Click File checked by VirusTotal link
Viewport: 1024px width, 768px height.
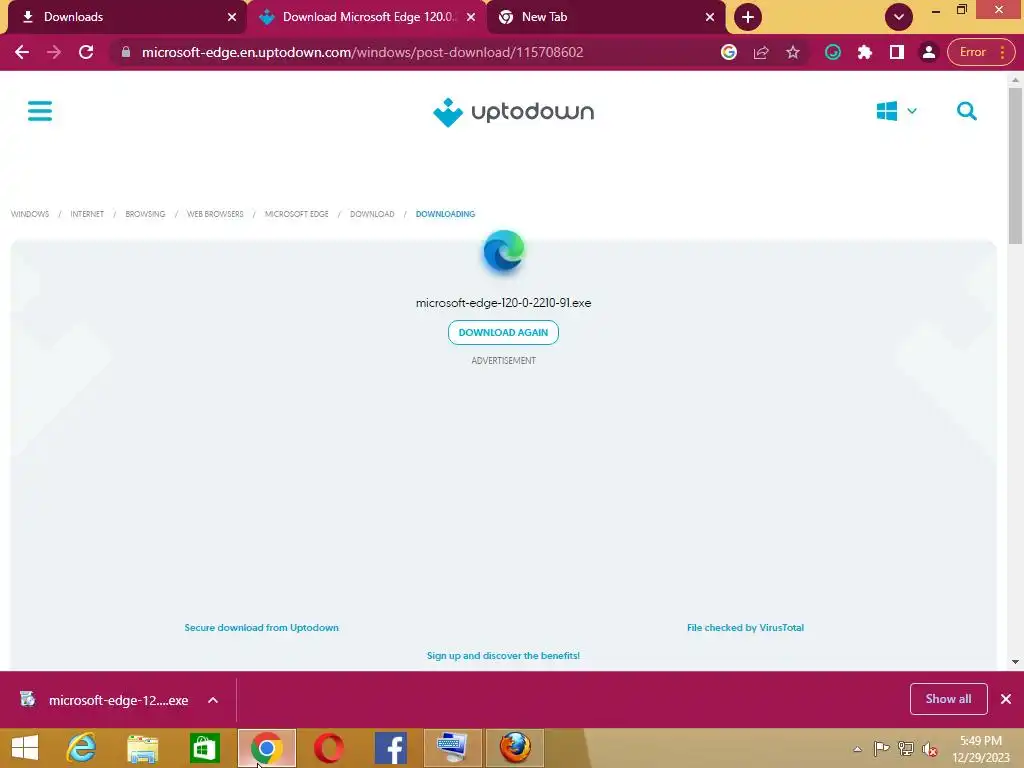click(x=745, y=628)
